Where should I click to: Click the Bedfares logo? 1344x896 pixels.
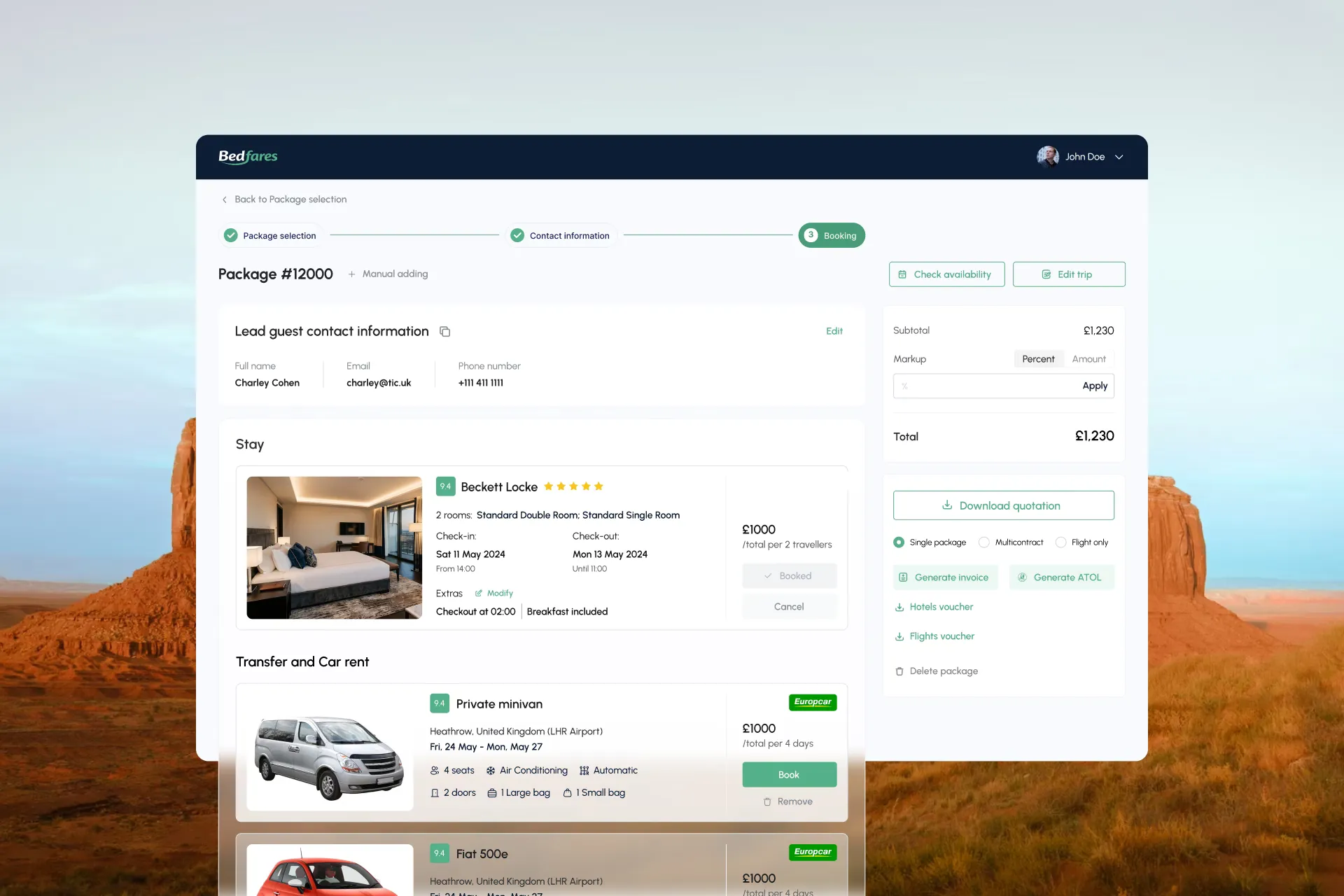tap(248, 156)
